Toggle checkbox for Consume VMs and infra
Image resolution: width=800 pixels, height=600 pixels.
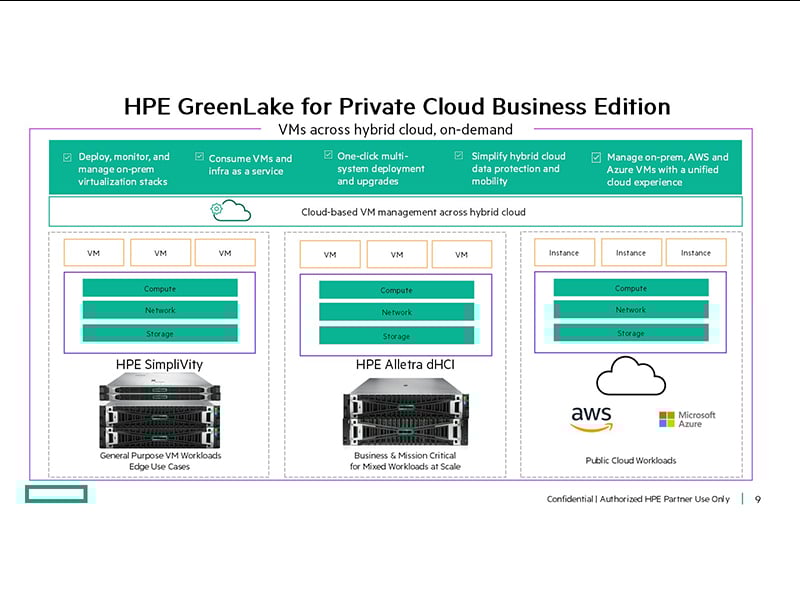pyautogui.click(x=199, y=156)
